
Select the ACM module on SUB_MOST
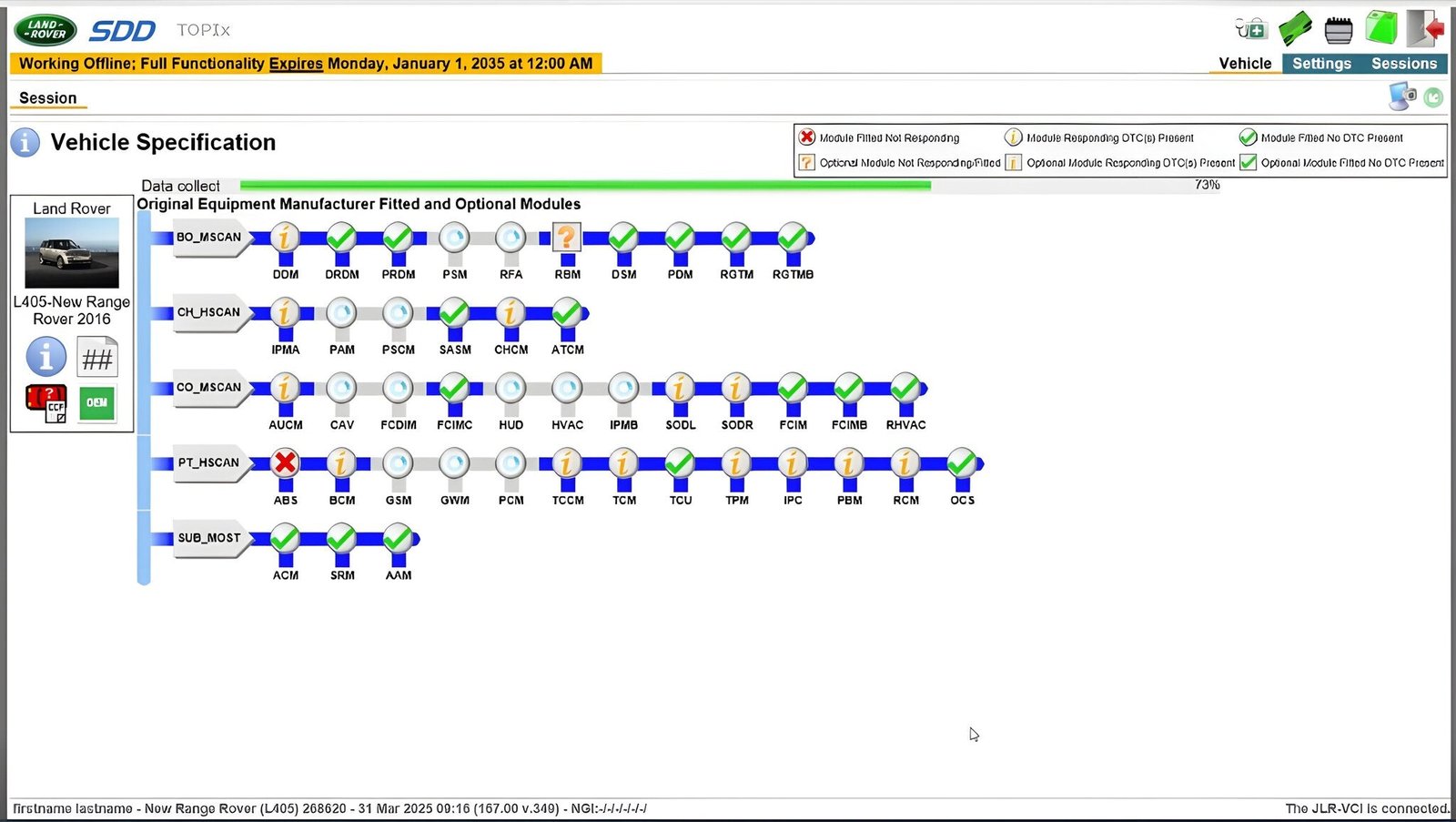(x=285, y=540)
